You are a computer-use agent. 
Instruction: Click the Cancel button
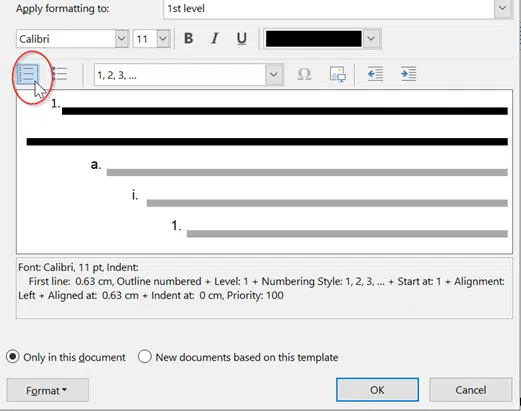tap(471, 390)
